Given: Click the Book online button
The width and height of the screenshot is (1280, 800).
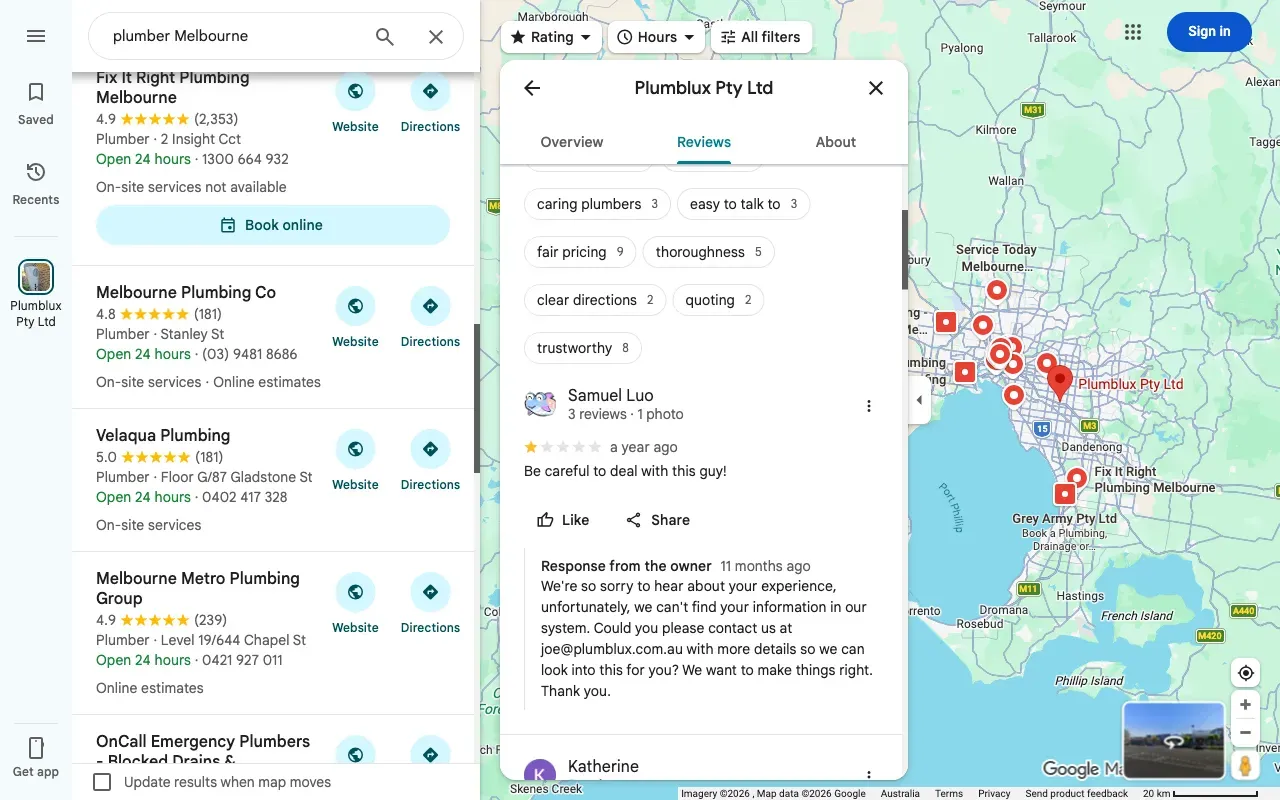Looking at the screenshot, I should [x=273, y=225].
